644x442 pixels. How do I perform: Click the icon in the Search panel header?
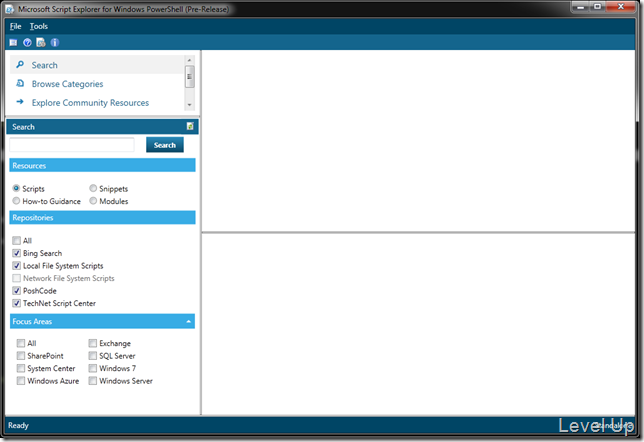[x=190, y=126]
